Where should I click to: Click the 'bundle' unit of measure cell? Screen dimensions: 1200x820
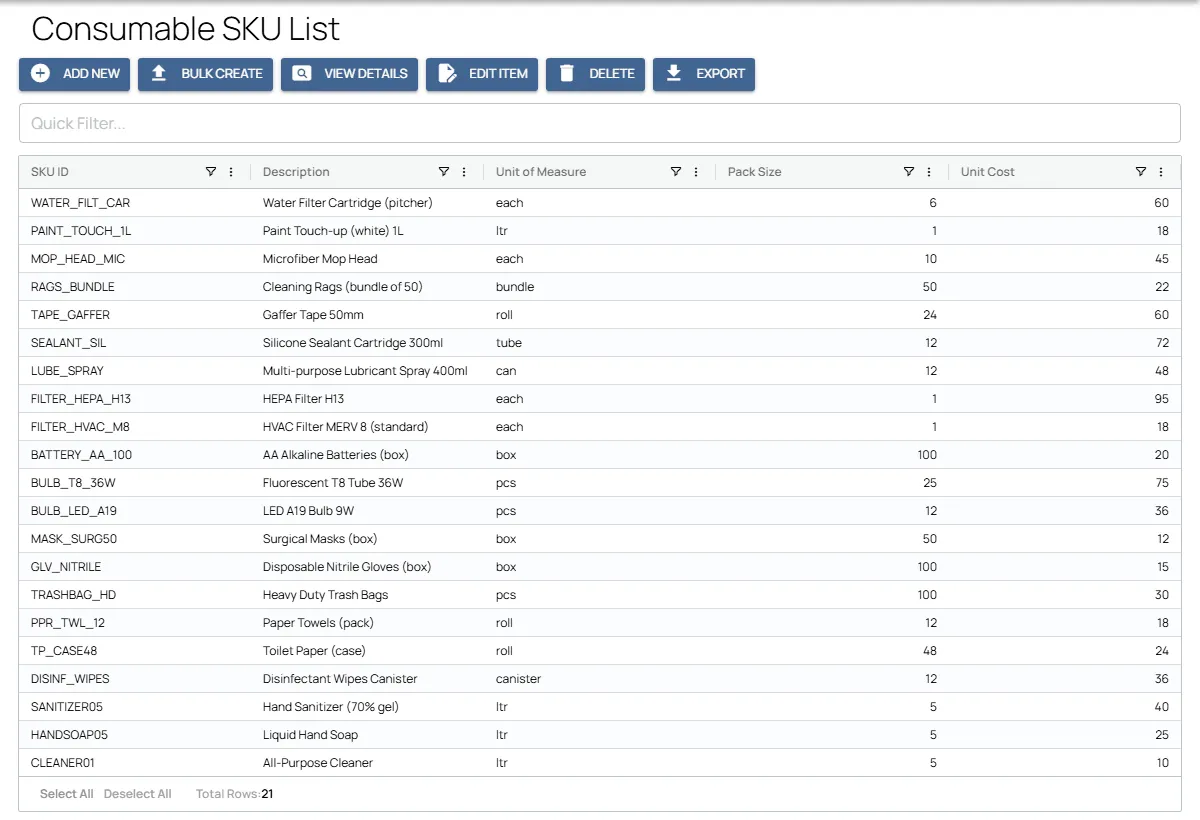600,287
